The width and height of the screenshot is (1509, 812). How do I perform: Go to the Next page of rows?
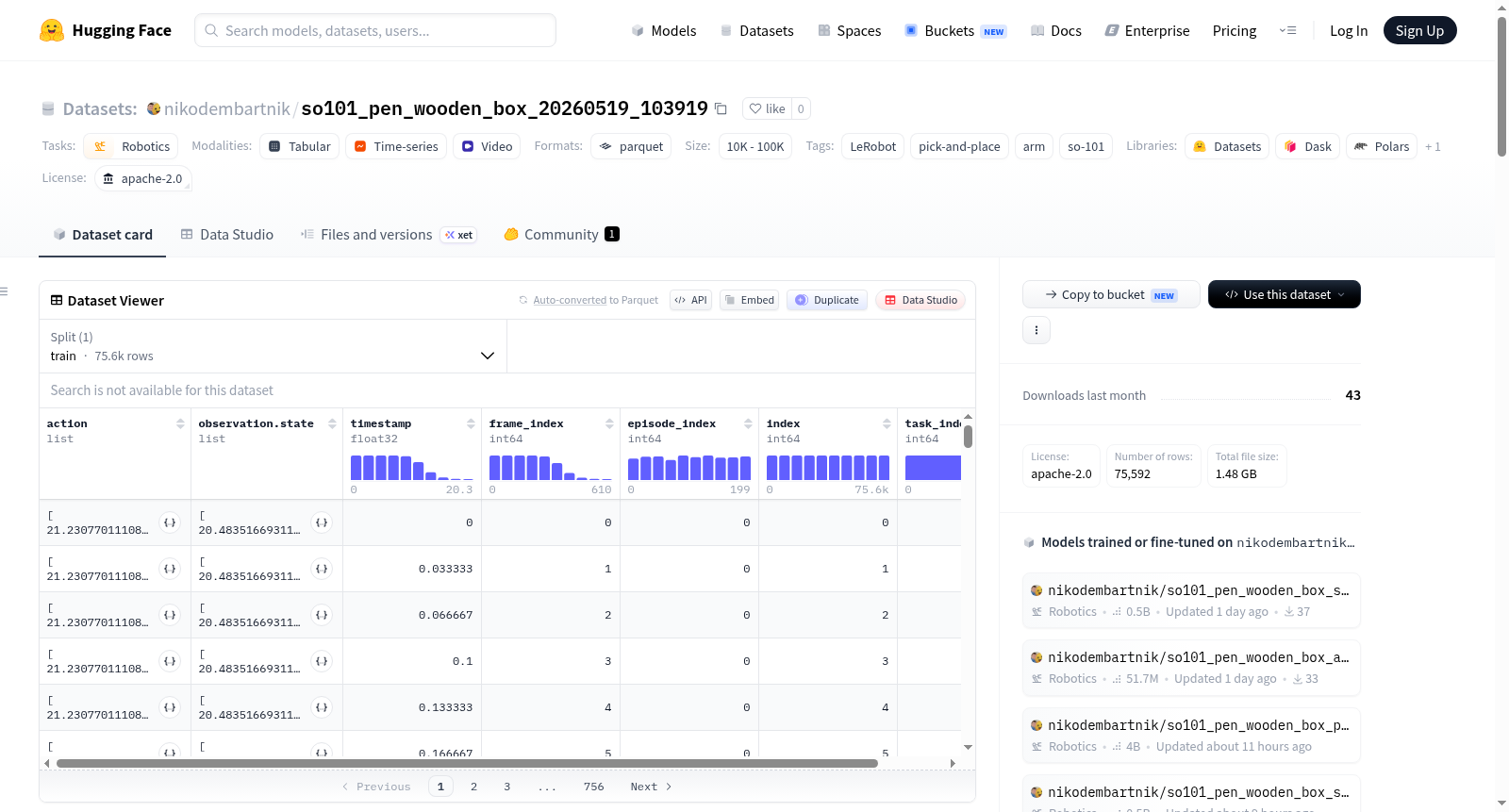click(x=651, y=787)
